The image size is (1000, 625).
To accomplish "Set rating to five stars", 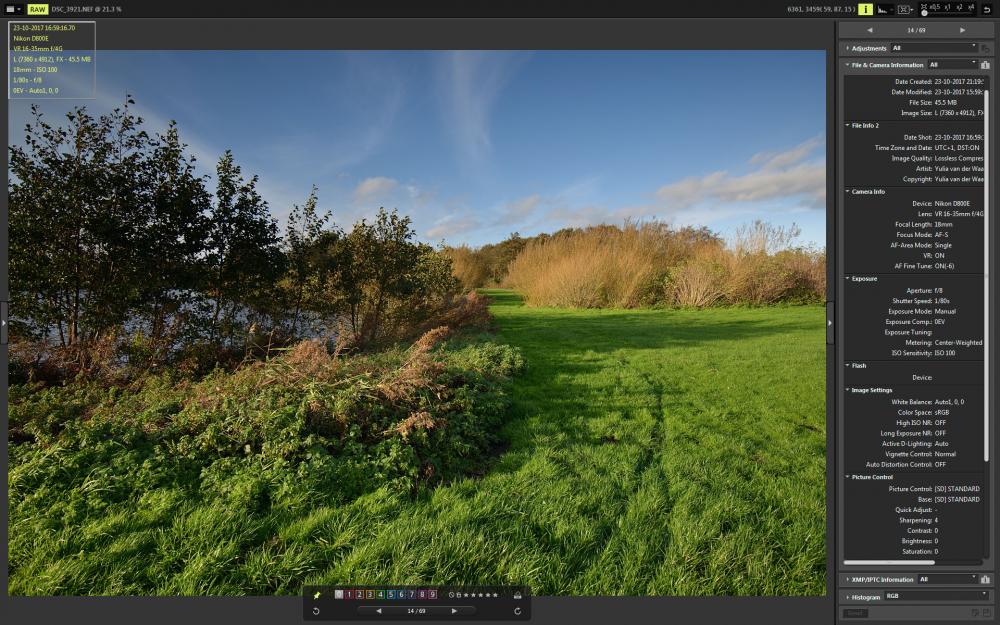I will pyautogui.click(x=495, y=595).
